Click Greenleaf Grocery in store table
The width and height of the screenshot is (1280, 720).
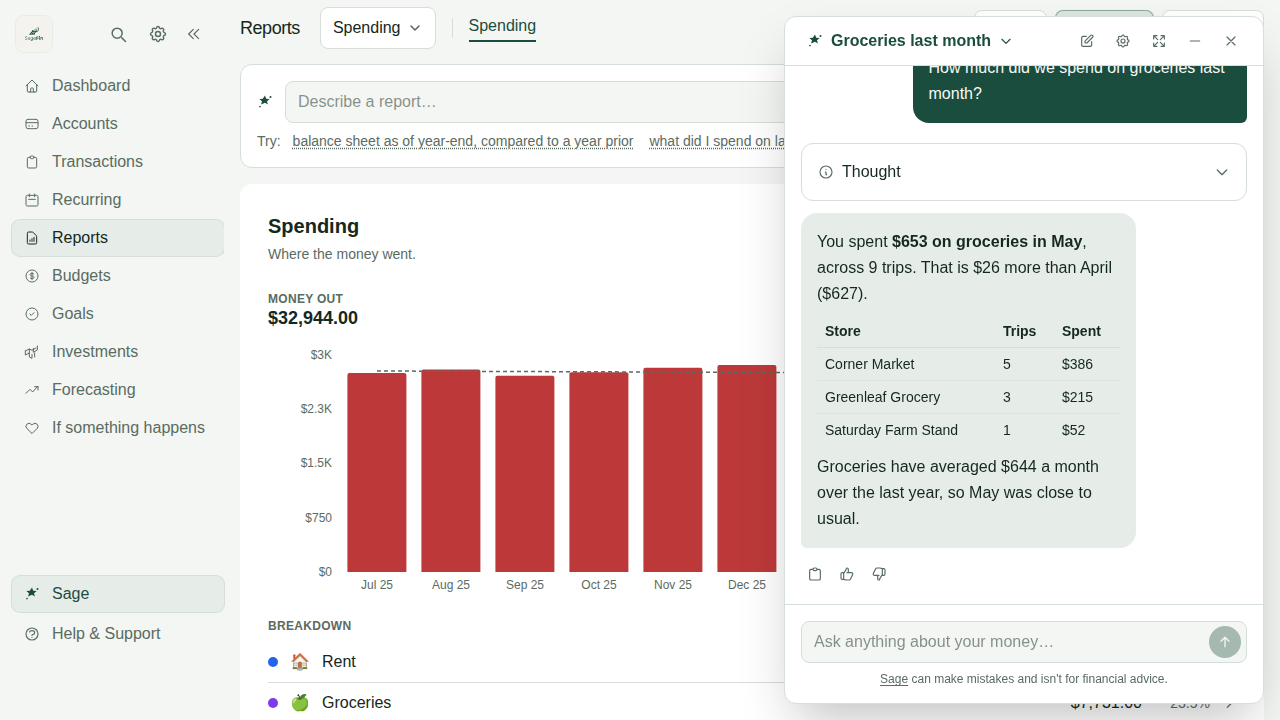[883, 398]
